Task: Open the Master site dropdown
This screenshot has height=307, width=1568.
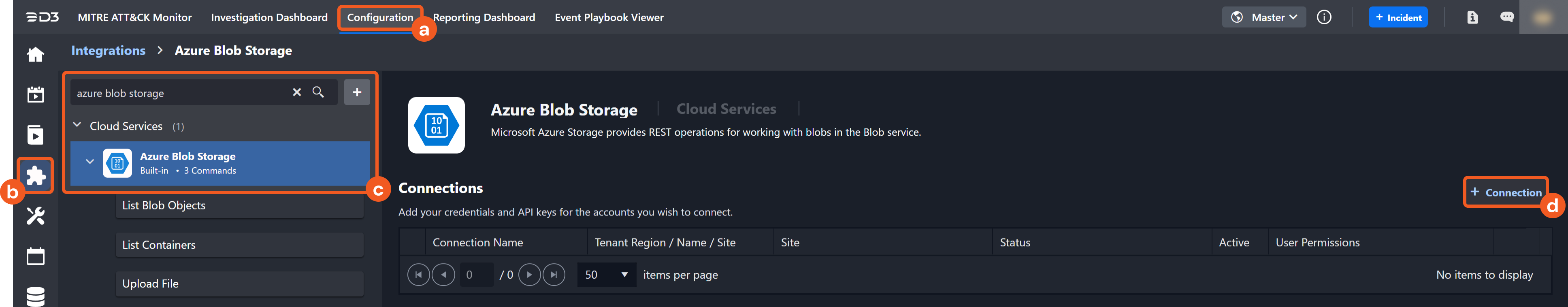Action: (1263, 17)
